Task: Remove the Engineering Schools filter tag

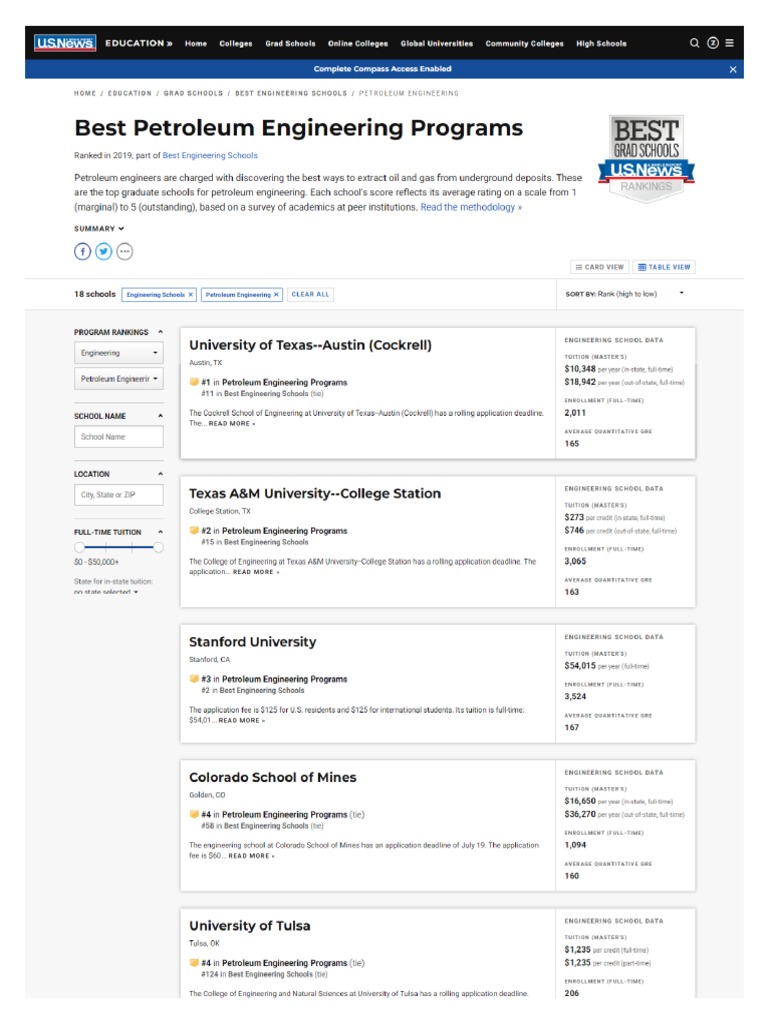Action: pyautogui.click(x=191, y=295)
